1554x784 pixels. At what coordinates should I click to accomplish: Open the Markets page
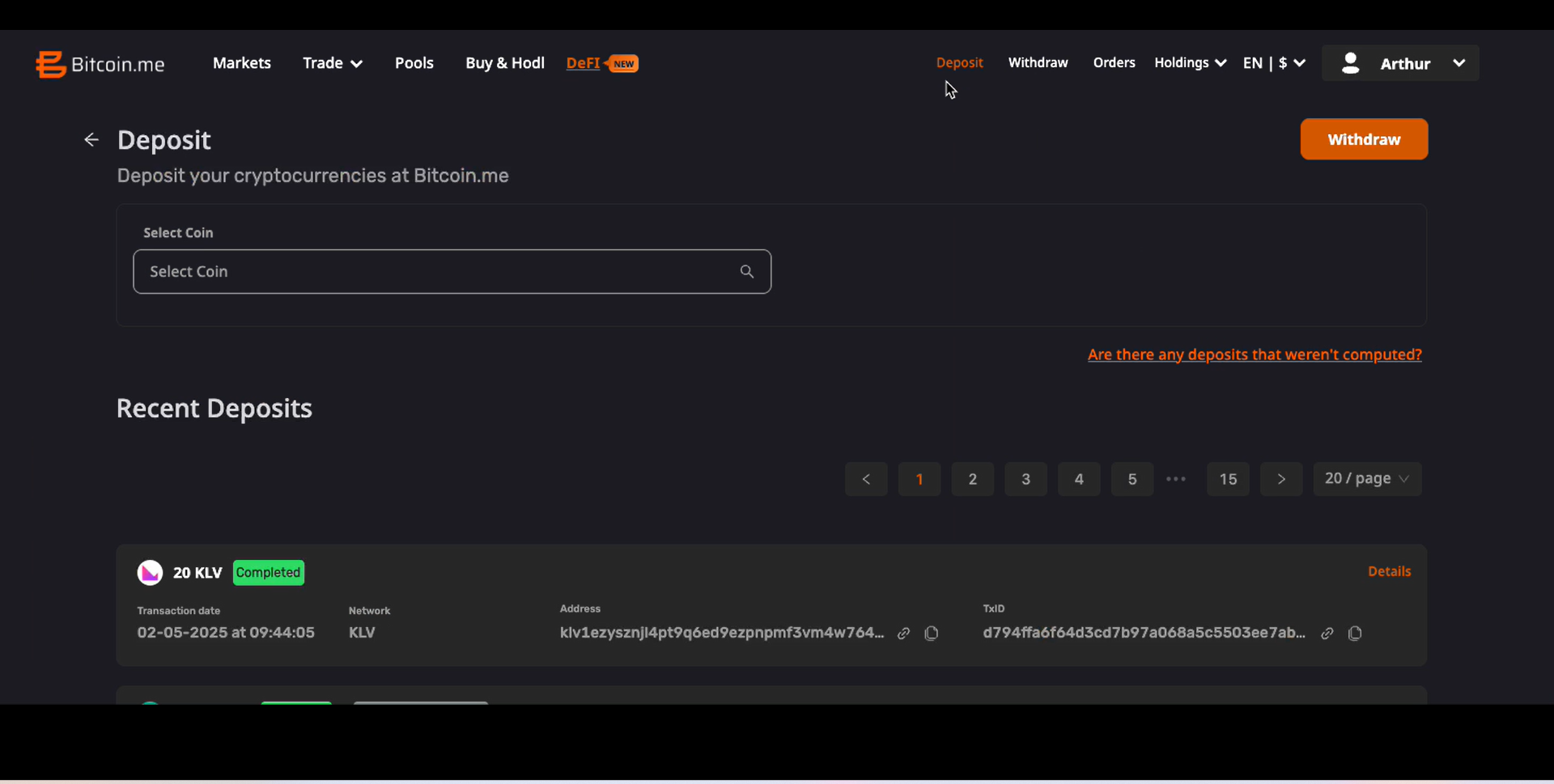(x=242, y=63)
